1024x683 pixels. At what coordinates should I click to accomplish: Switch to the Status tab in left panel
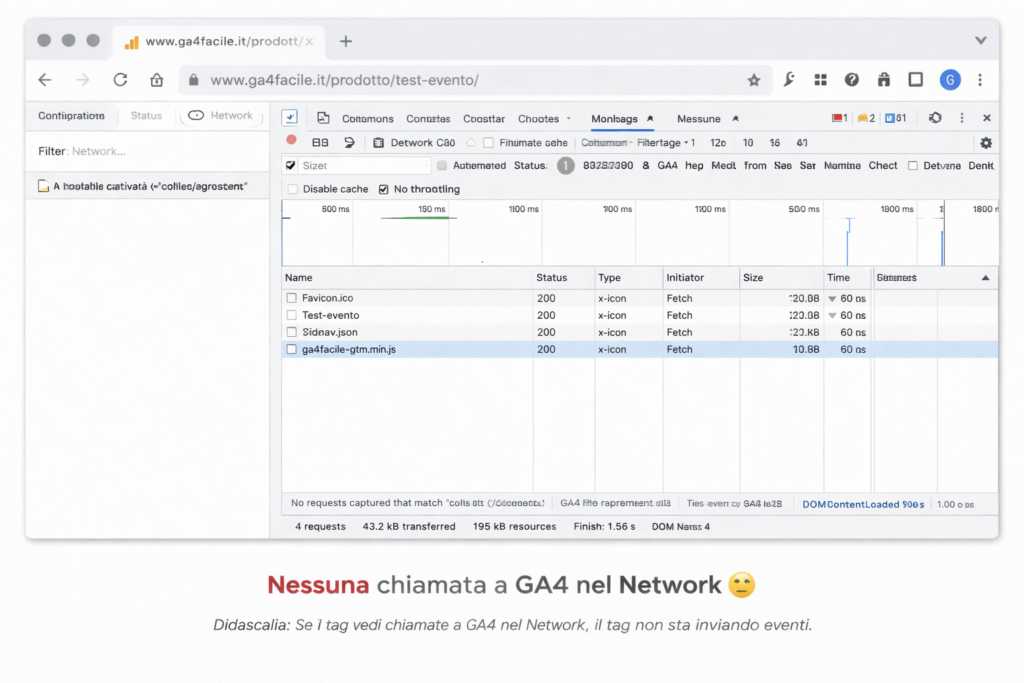tap(146, 116)
